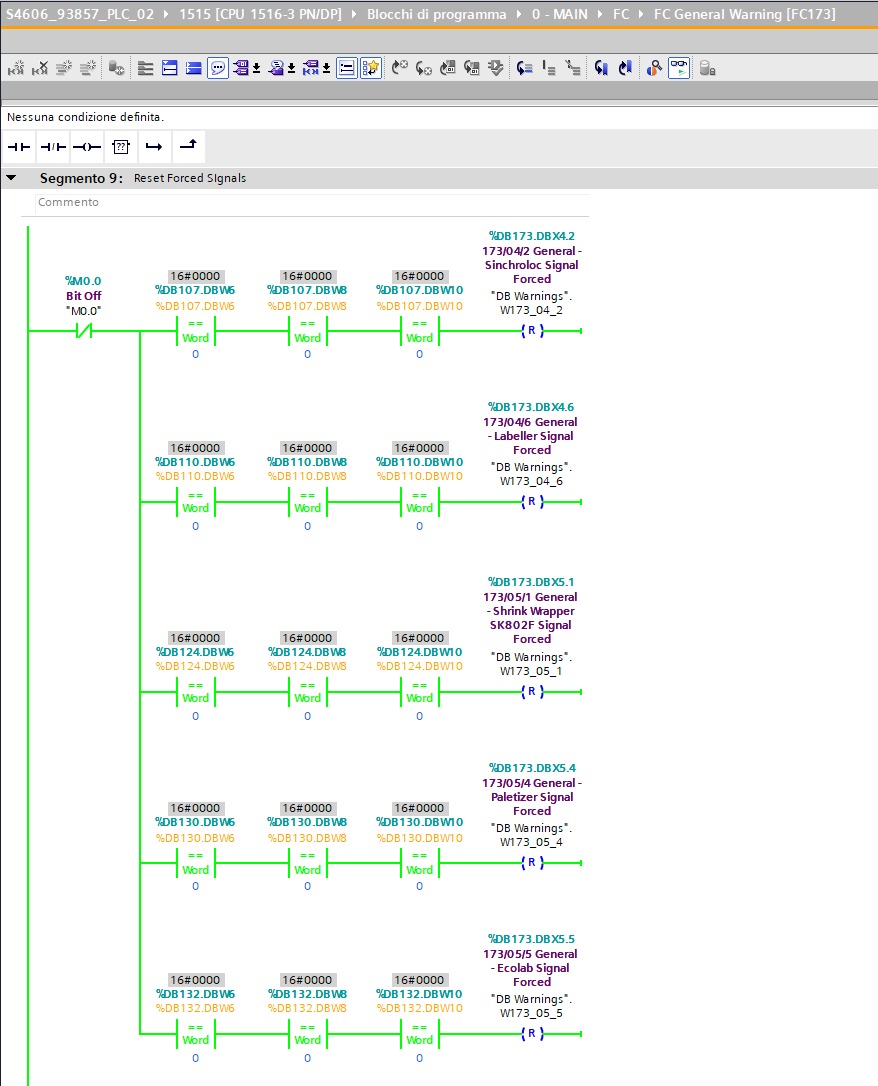The image size is (878, 1086).
Task: Click go to next error icon
Action: click(x=424, y=68)
